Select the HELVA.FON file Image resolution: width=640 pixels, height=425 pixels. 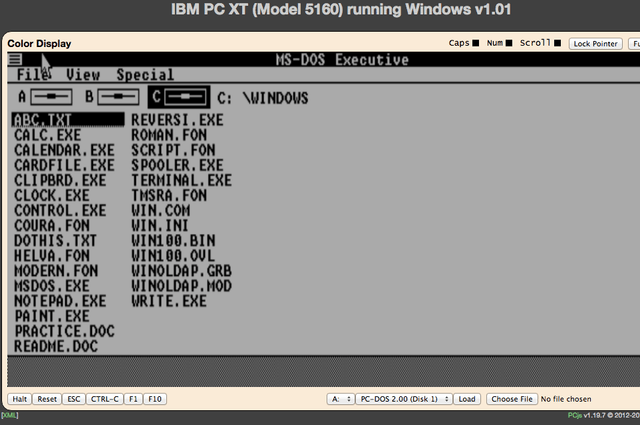52,256
